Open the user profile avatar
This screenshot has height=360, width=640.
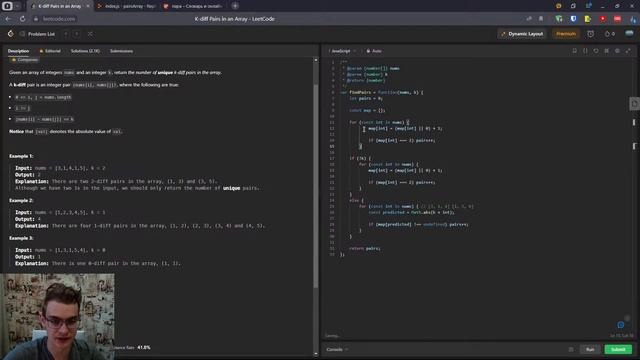(x=629, y=34)
